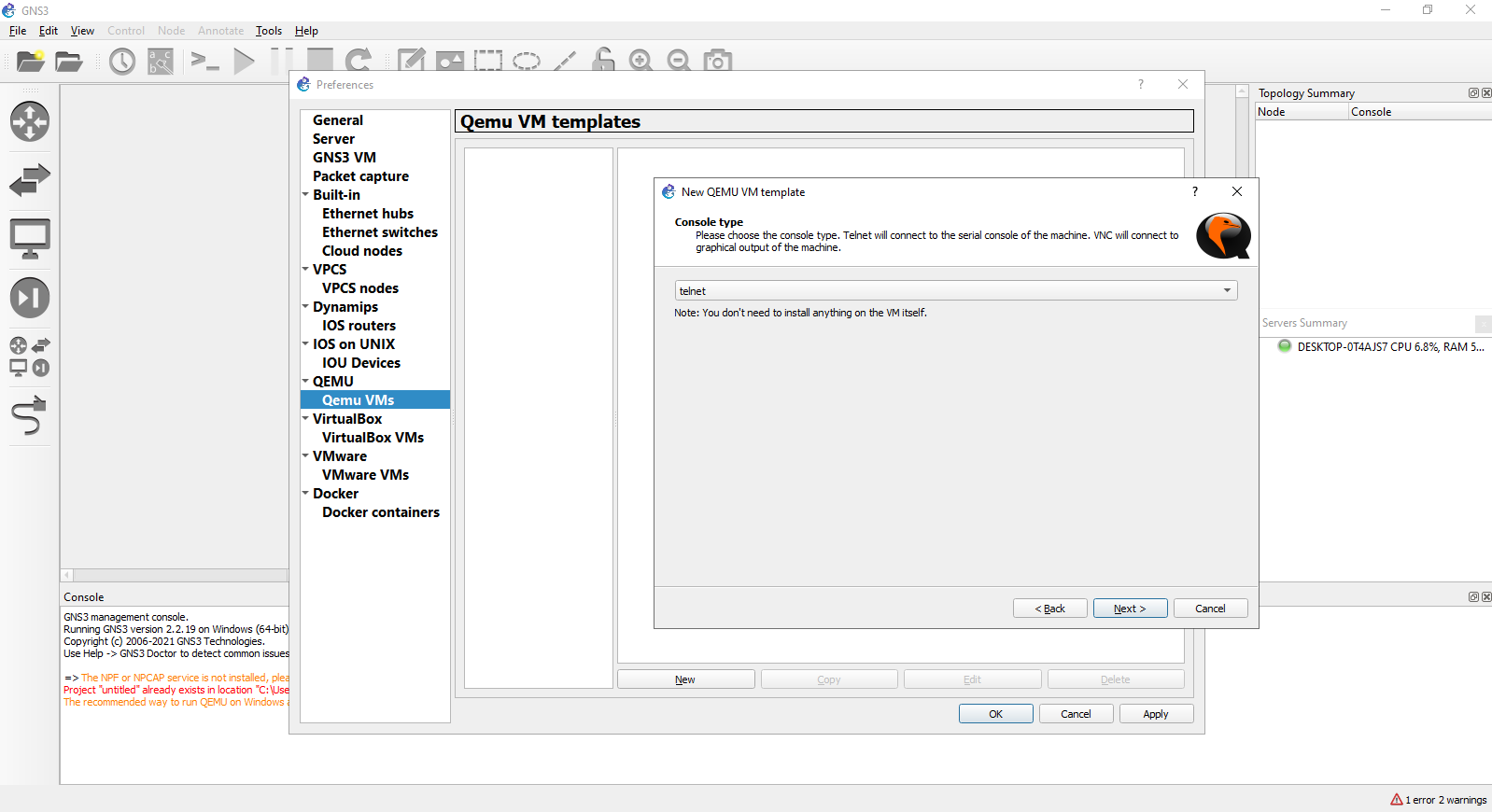Screen dimensions: 1492x812
Task: Click the take screenshot camera icon
Action: tap(717, 61)
